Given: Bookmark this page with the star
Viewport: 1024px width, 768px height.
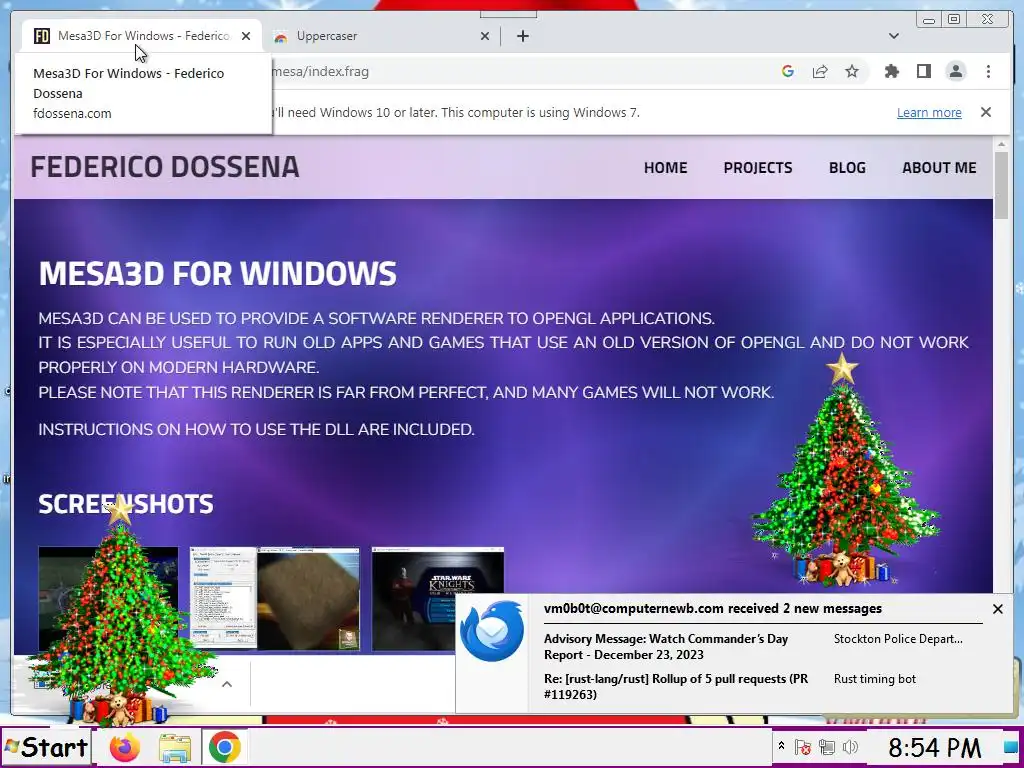Looking at the screenshot, I should [852, 72].
